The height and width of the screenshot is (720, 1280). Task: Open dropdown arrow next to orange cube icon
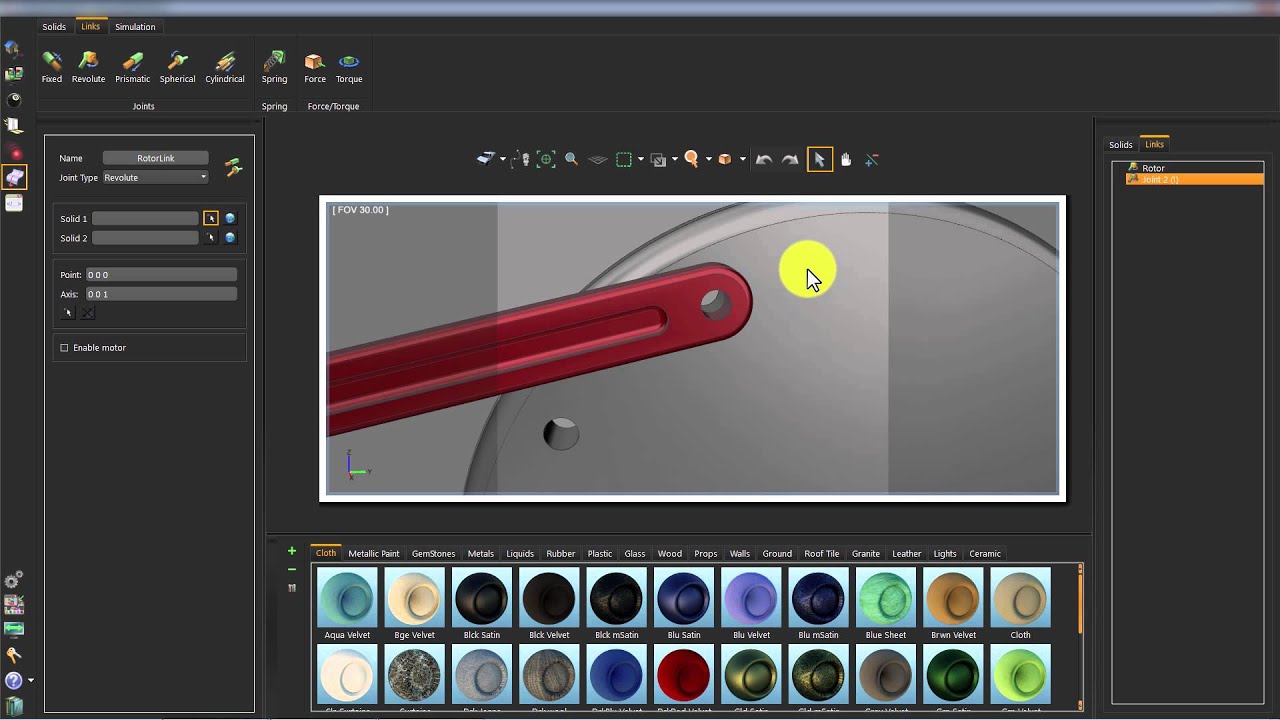(x=742, y=159)
